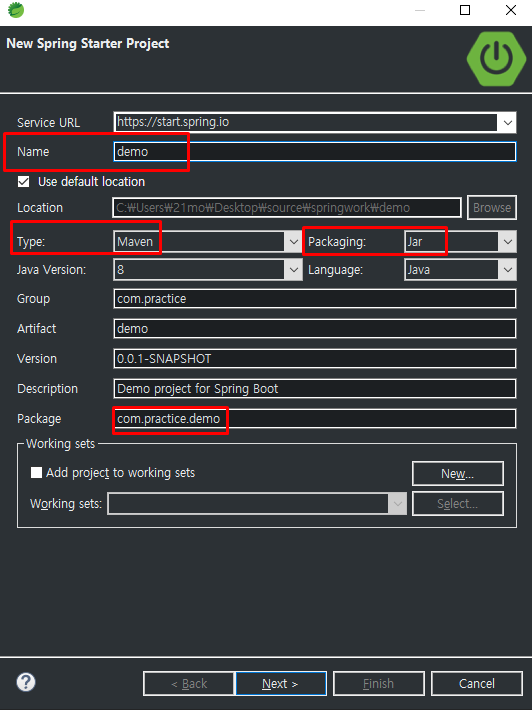Click the Back button
The height and width of the screenshot is (710, 532).
point(189,683)
